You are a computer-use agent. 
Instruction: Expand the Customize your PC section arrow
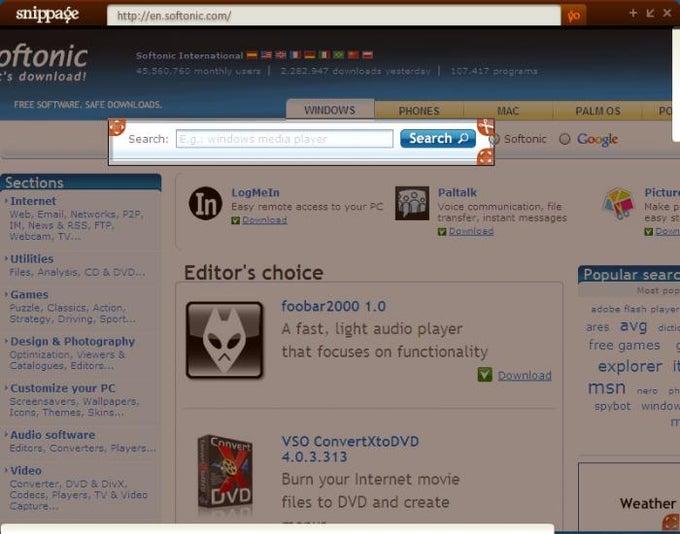click(x=6, y=388)
